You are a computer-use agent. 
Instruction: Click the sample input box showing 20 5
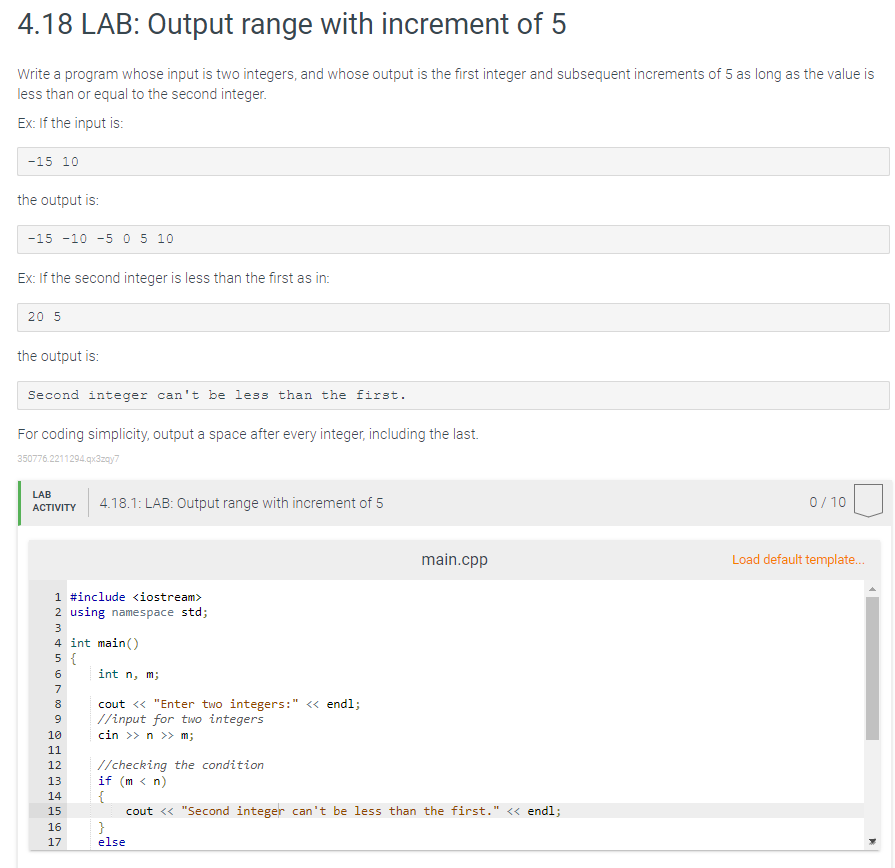(x=453, y=317)
